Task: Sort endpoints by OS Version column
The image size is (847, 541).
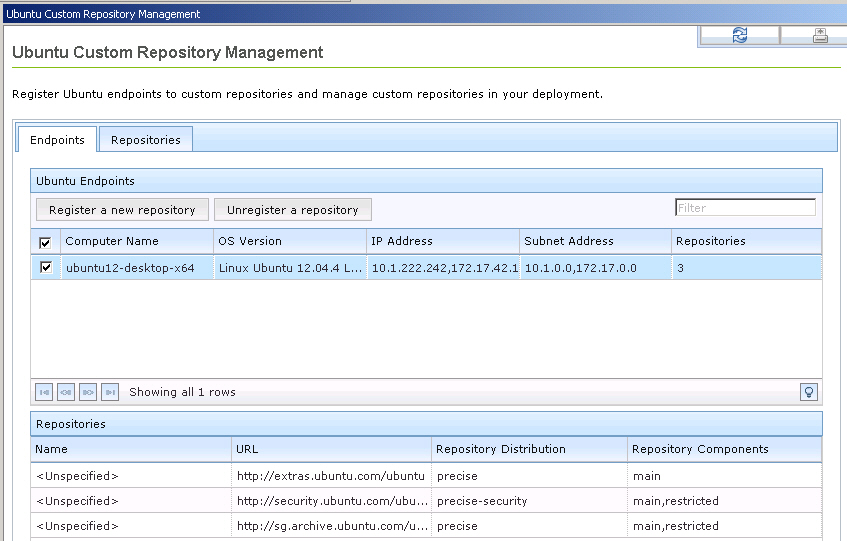Action: [x=250, y=241]
